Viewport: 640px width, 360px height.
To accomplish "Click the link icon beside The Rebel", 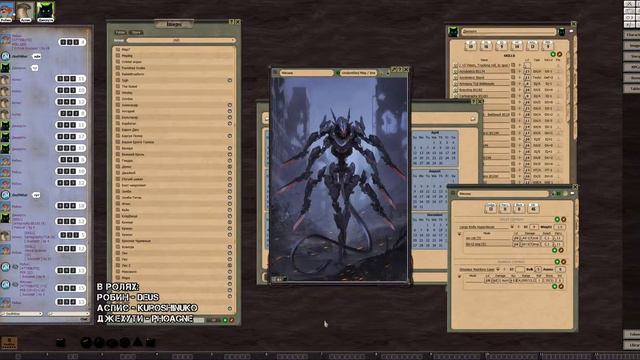I will 118,87.
